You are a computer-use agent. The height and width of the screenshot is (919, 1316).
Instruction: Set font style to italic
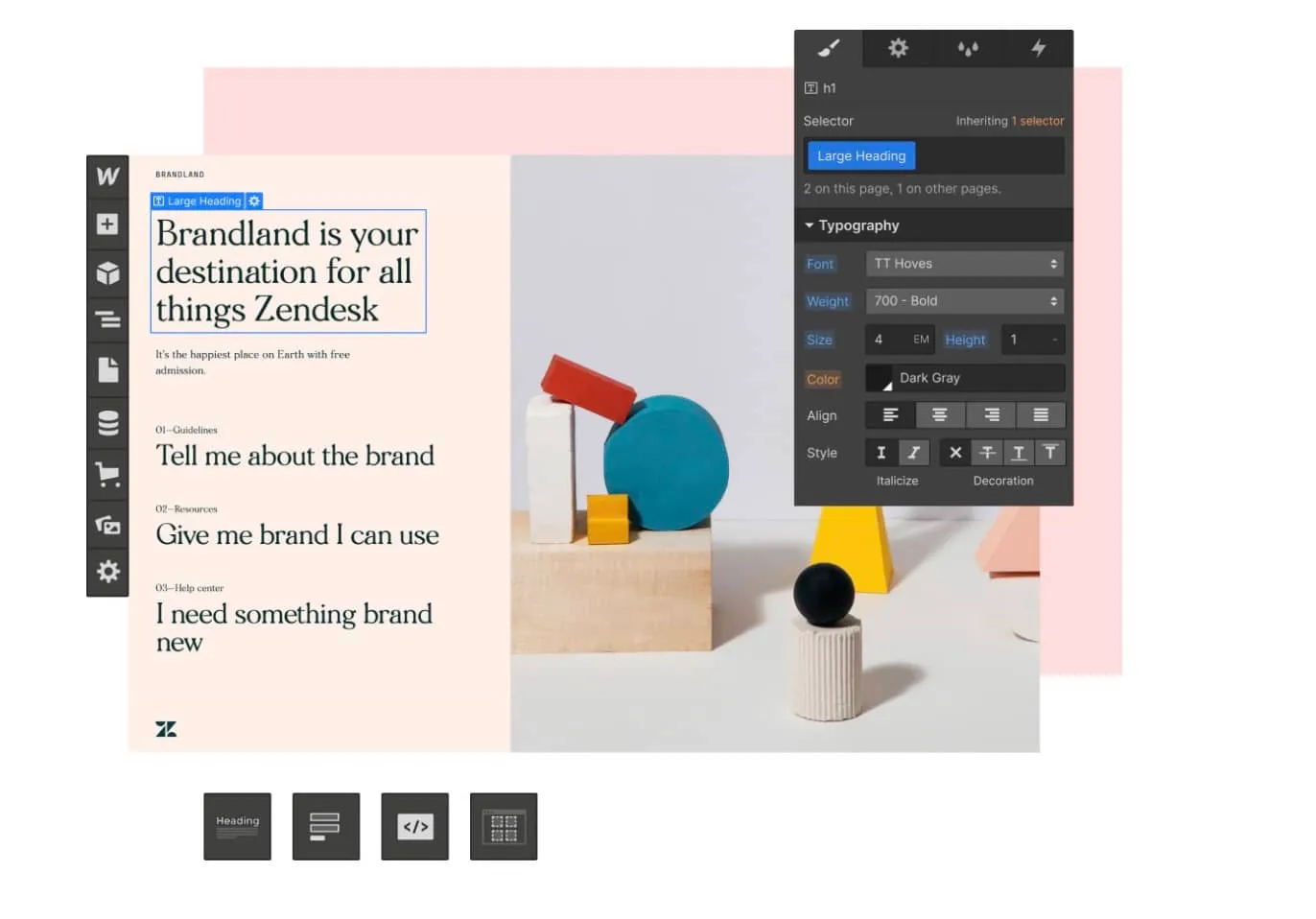(x=914, y=453)
